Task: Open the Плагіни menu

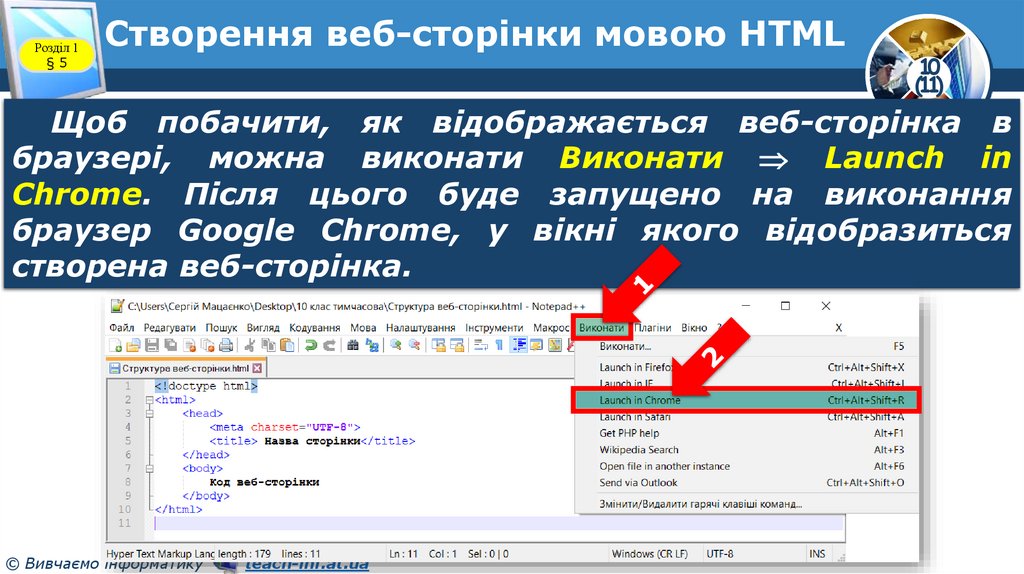Action: click(653, 328)
